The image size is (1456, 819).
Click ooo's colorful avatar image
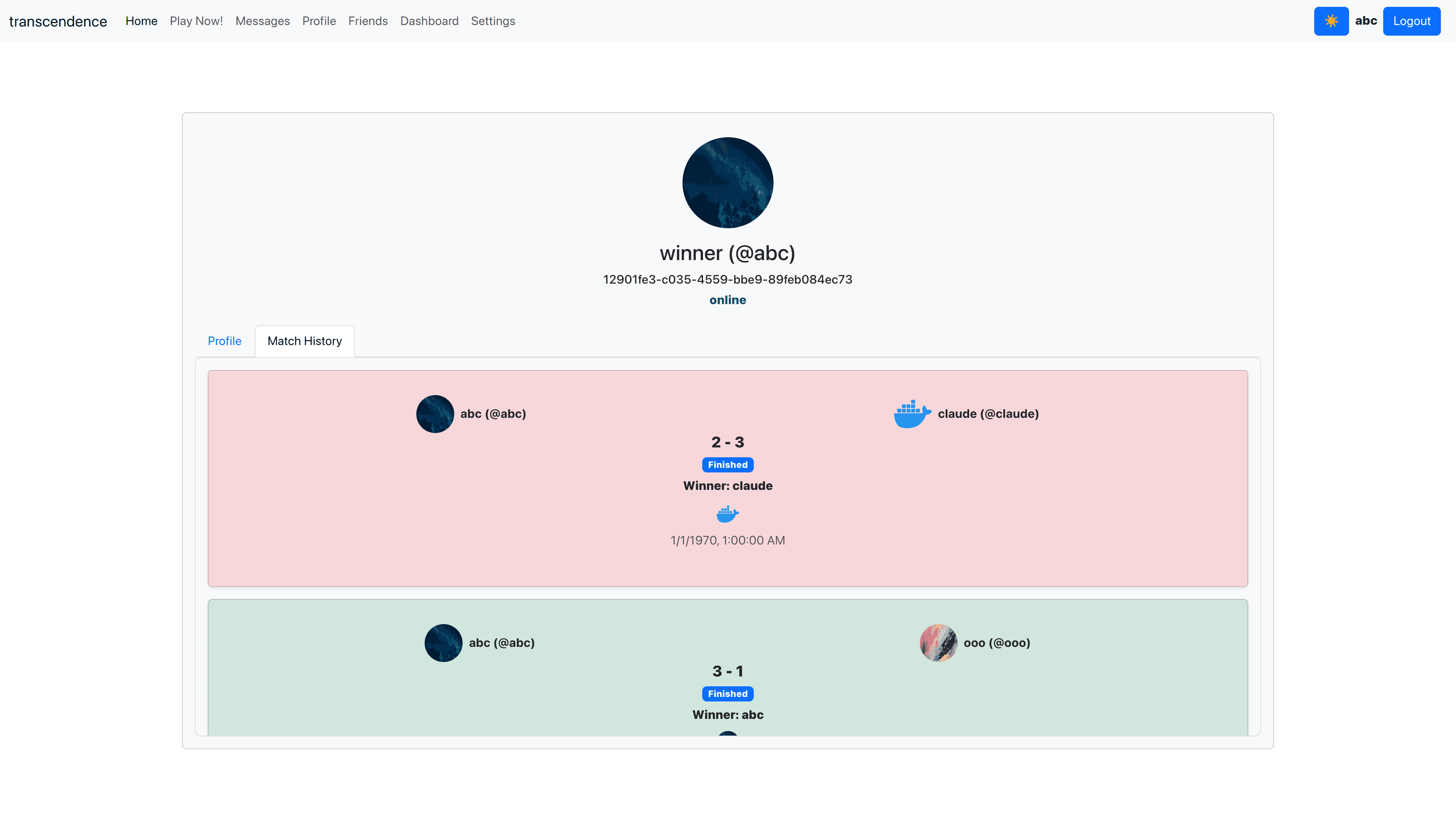point(938,643)
